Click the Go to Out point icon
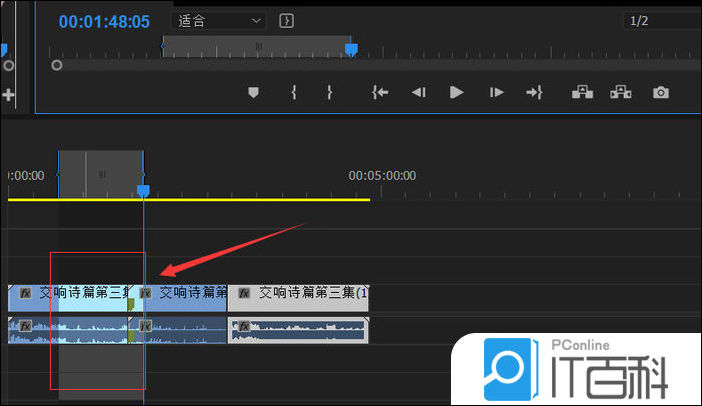702x406 pixels. pyautogui.click(x=534, y=92)
